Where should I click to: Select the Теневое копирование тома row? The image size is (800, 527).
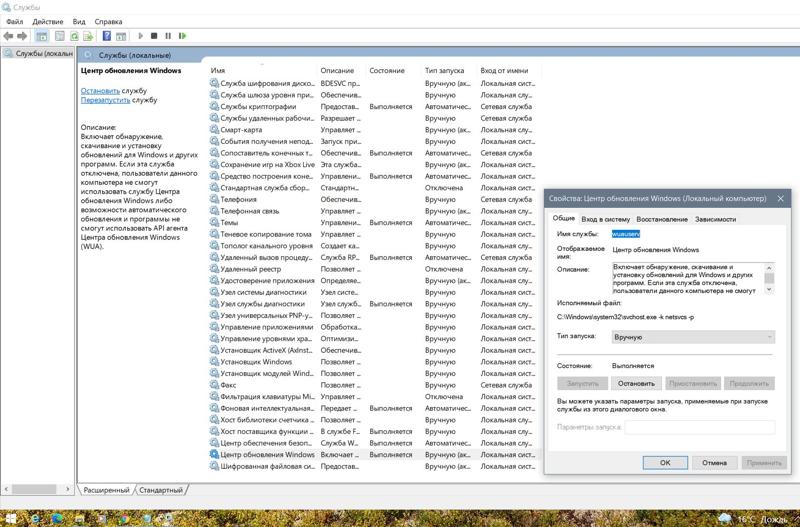(x=373, y=234)
